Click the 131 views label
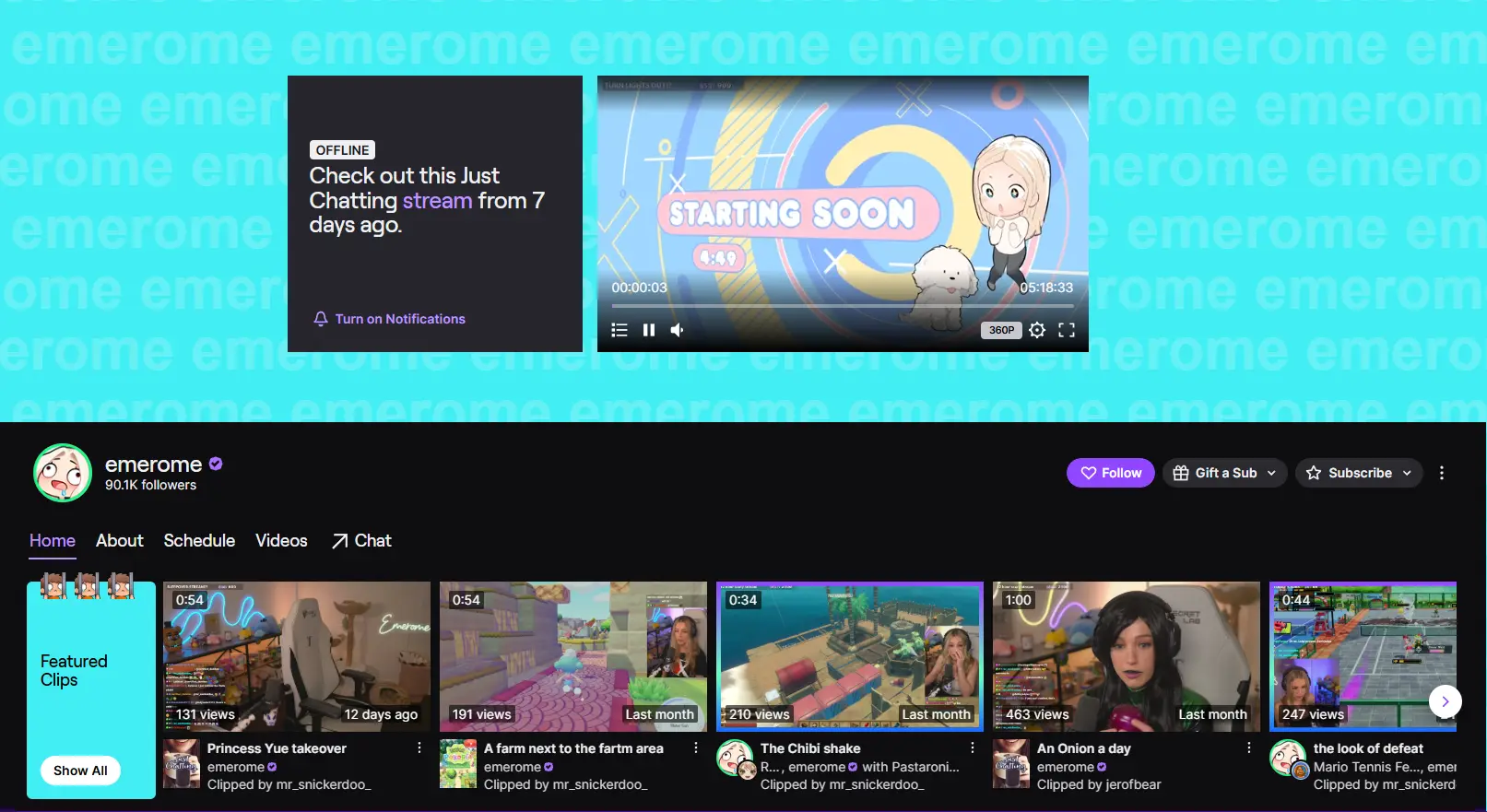This screenshot has height=812, width=1487. (x=206, y=714)
